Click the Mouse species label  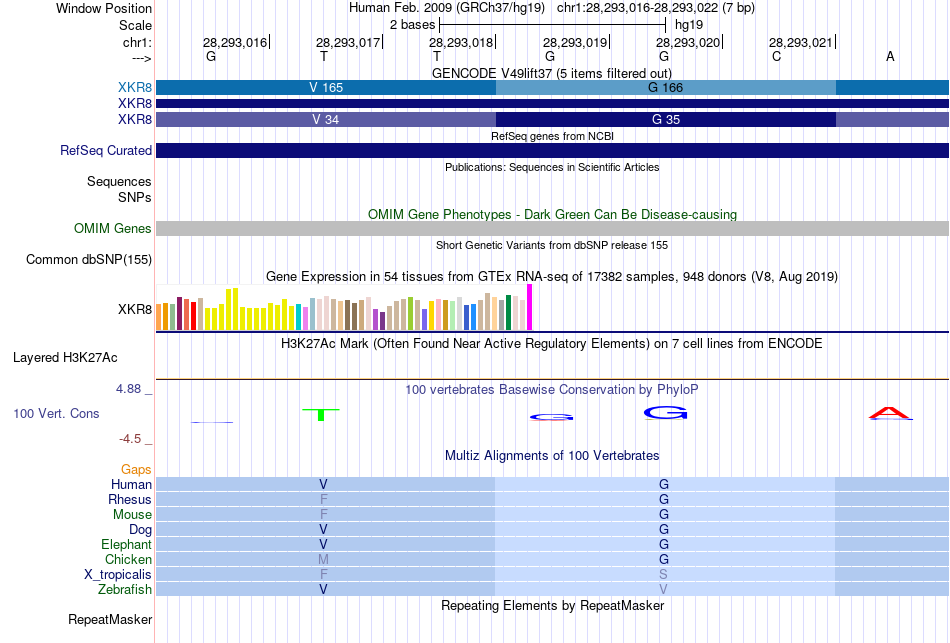[x=132, y=515]
